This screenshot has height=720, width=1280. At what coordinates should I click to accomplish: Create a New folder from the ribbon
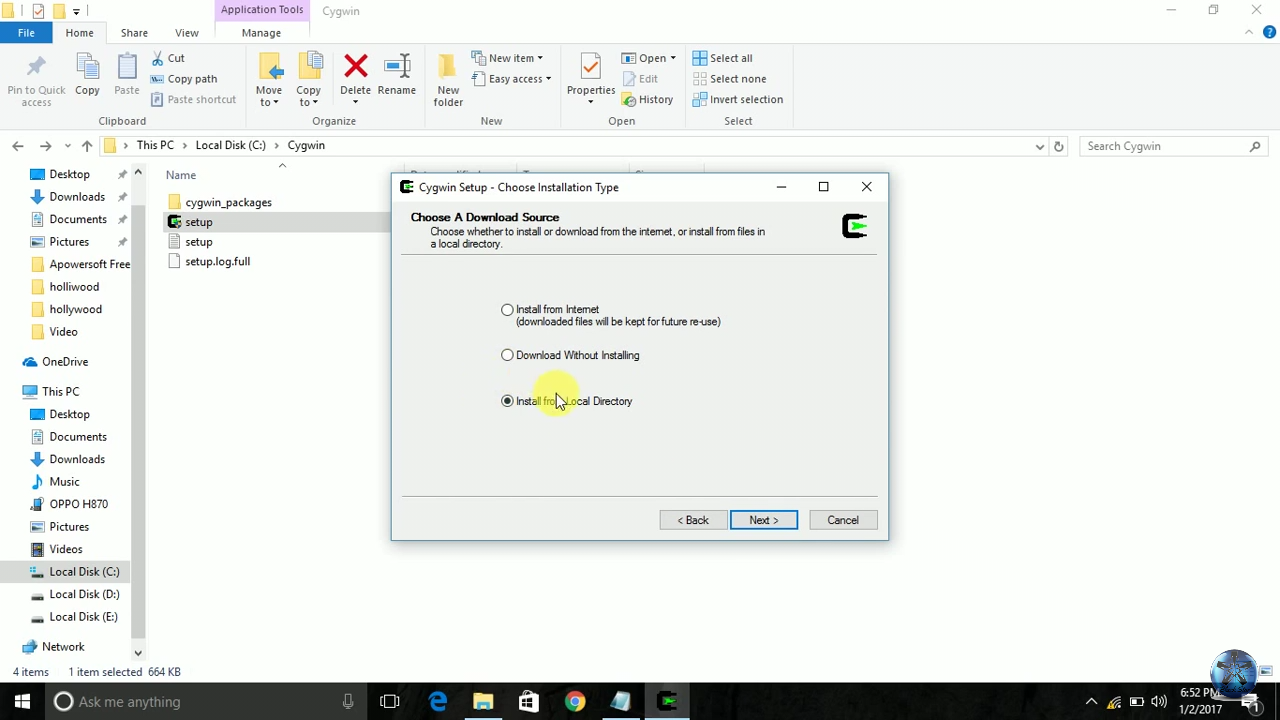click(448, 80)
